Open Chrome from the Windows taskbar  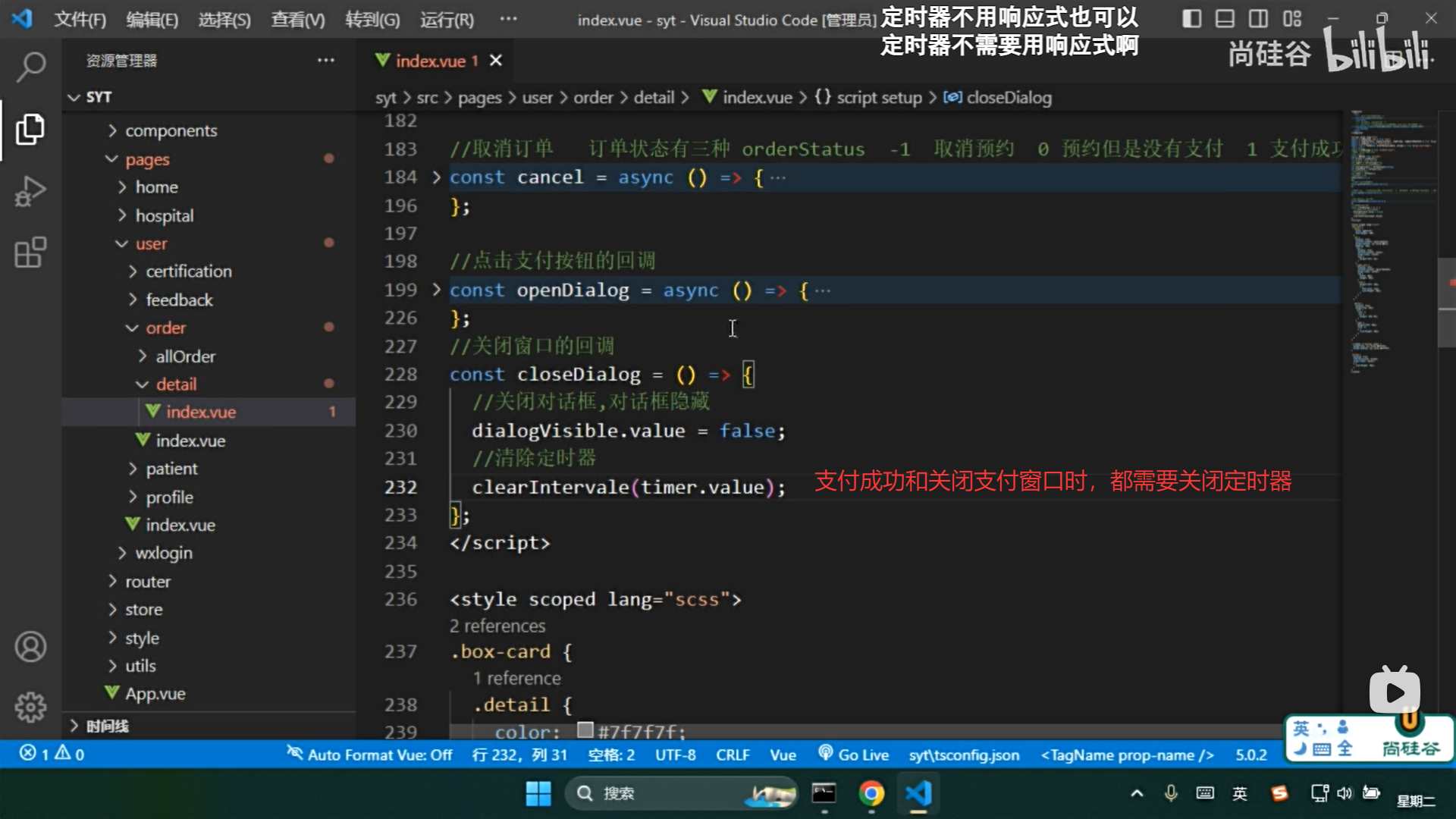(x=871, y=793)
